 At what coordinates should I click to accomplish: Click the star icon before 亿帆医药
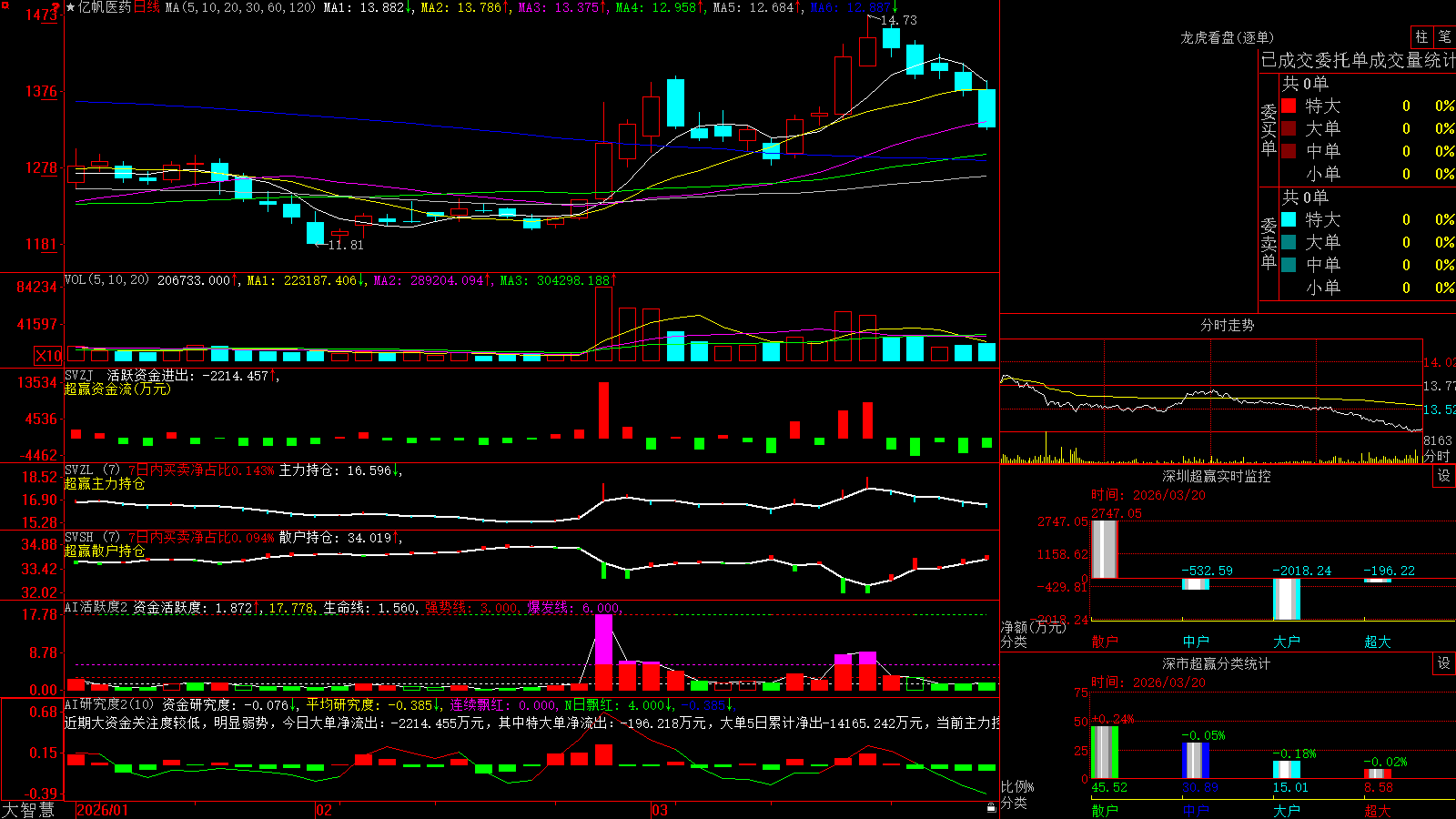tap(71, 7)
